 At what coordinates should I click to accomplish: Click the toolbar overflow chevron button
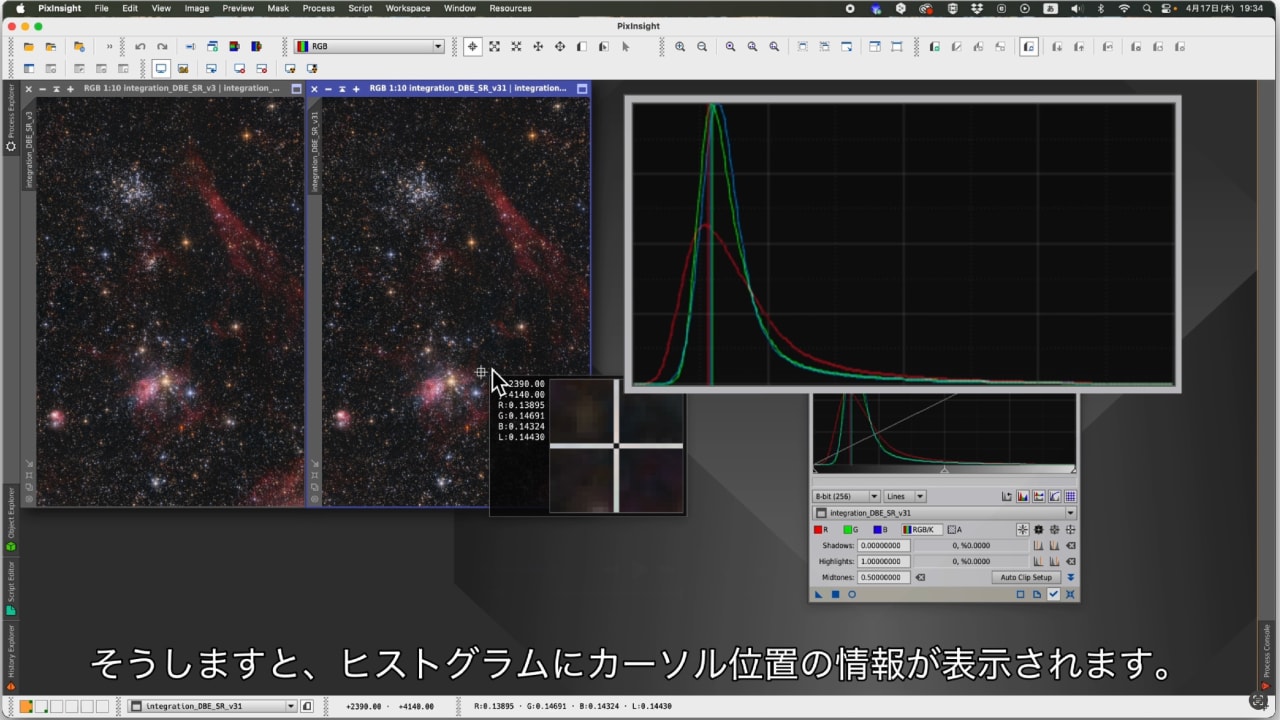(x=109, y=47)
